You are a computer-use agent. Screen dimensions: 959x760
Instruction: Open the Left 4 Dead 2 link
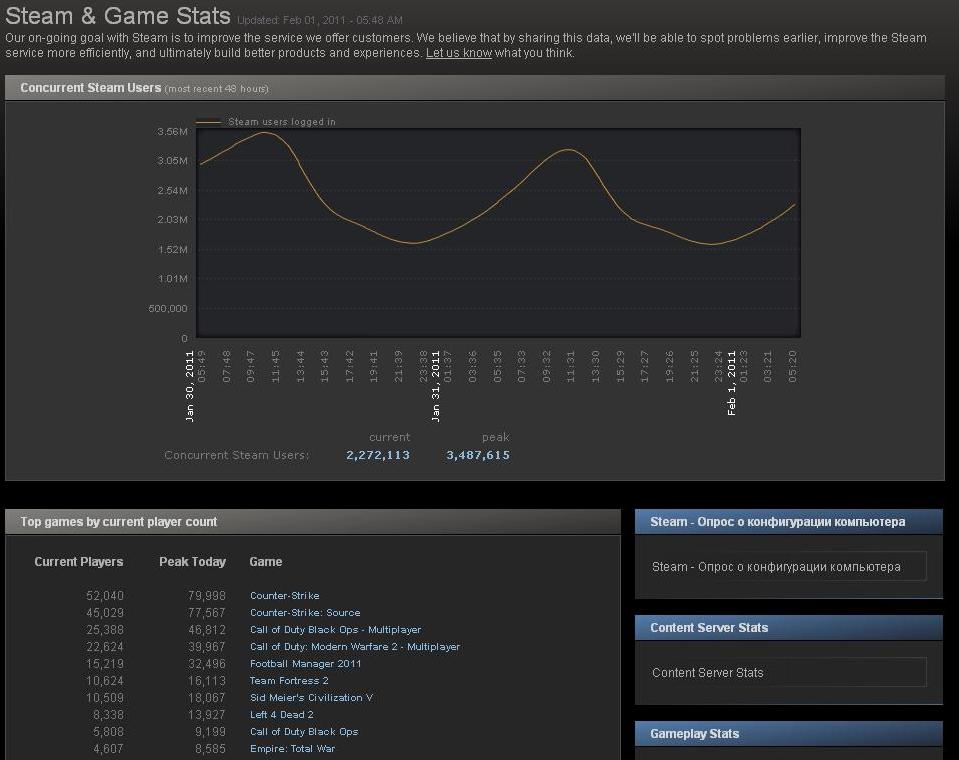(x=281, y=715)
